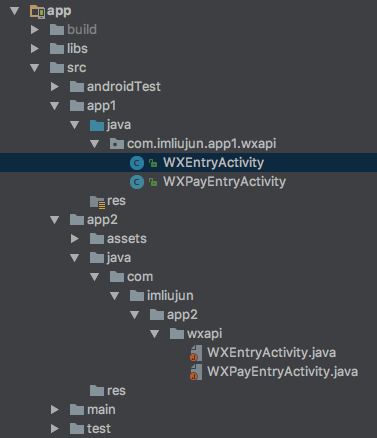
Task: Expand the androidTest folder
Action: (x=54, y=87)
